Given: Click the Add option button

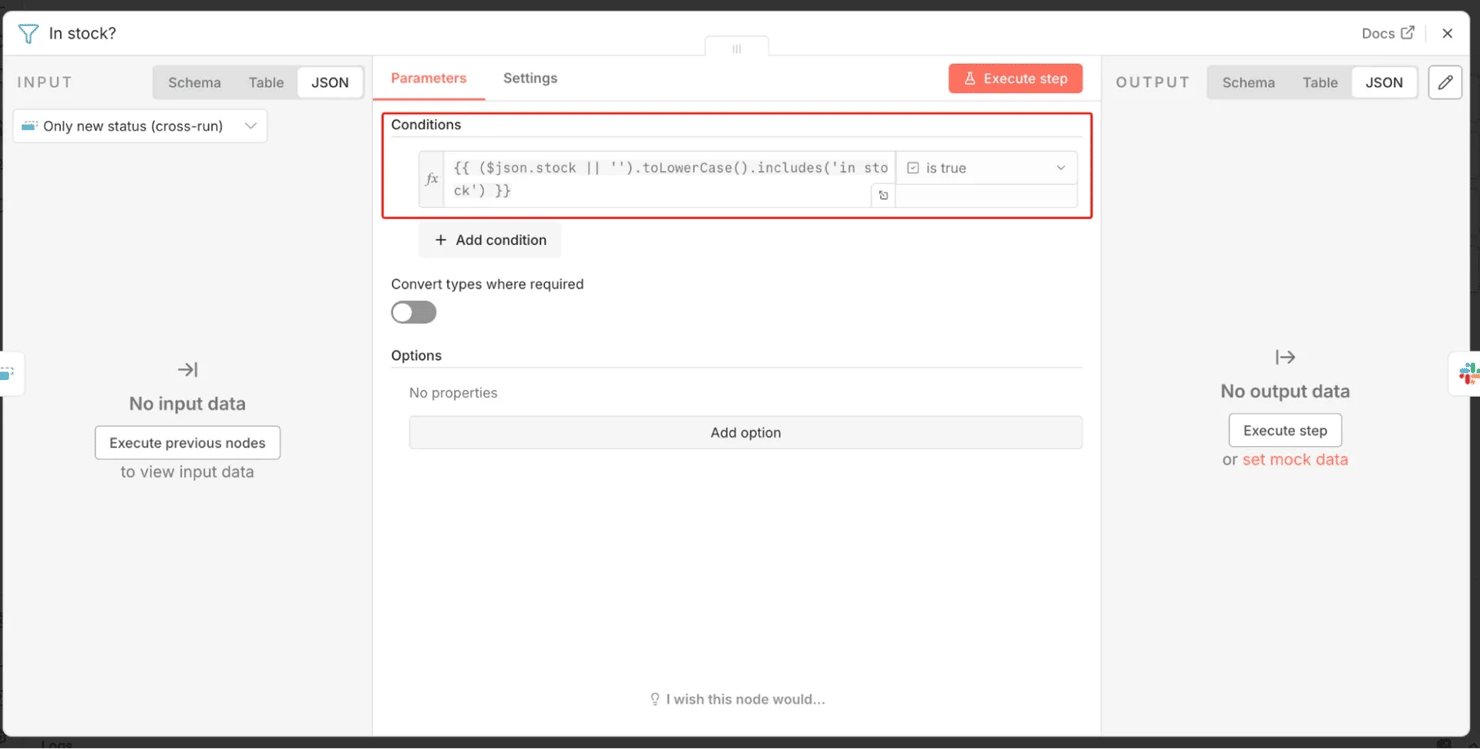Looking at the screenshot, I should tap(746, 432).
